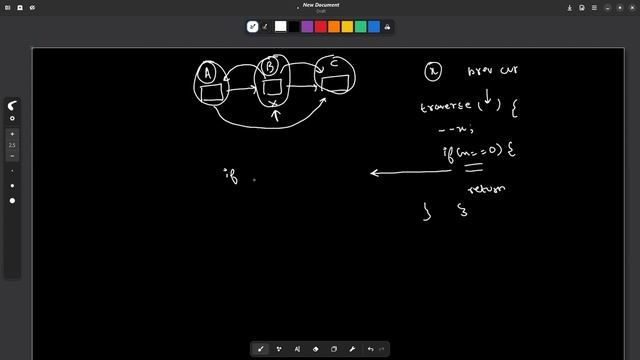Image resolution: width=640 pixels, height=360 pixels.
Task: Pick the yellow color swatch
Action: pos(347,27)
